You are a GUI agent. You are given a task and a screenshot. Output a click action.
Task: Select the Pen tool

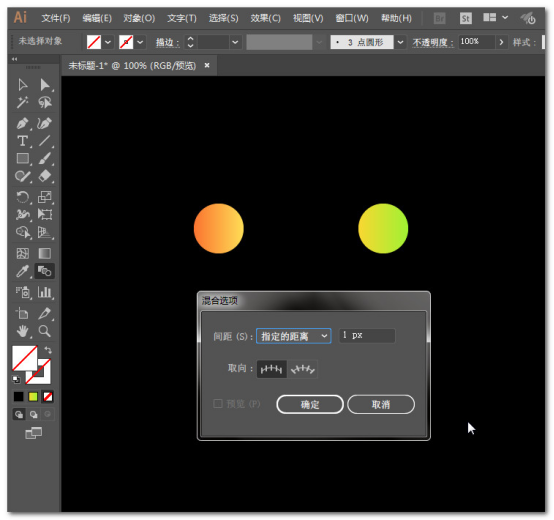[x=23, y=124]
